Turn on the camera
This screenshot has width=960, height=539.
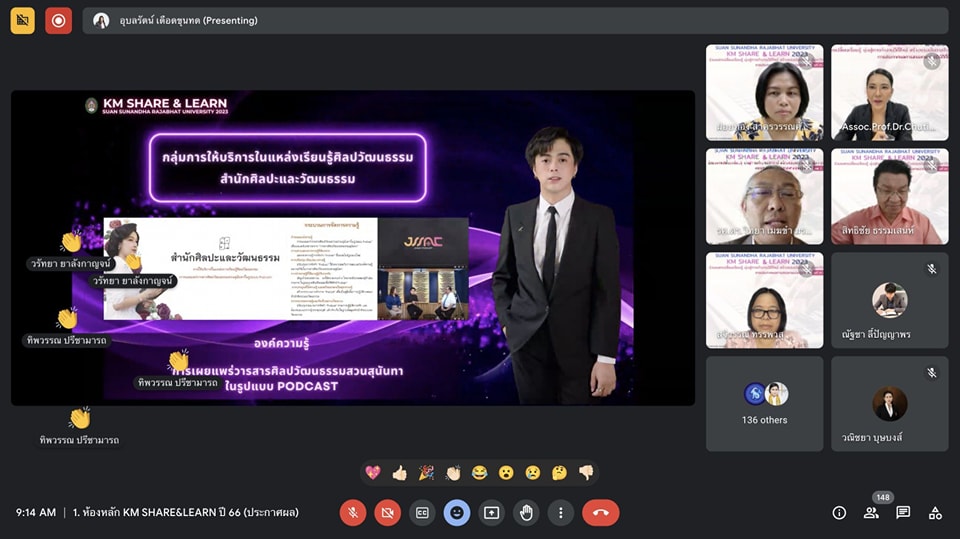pos(387,512)
